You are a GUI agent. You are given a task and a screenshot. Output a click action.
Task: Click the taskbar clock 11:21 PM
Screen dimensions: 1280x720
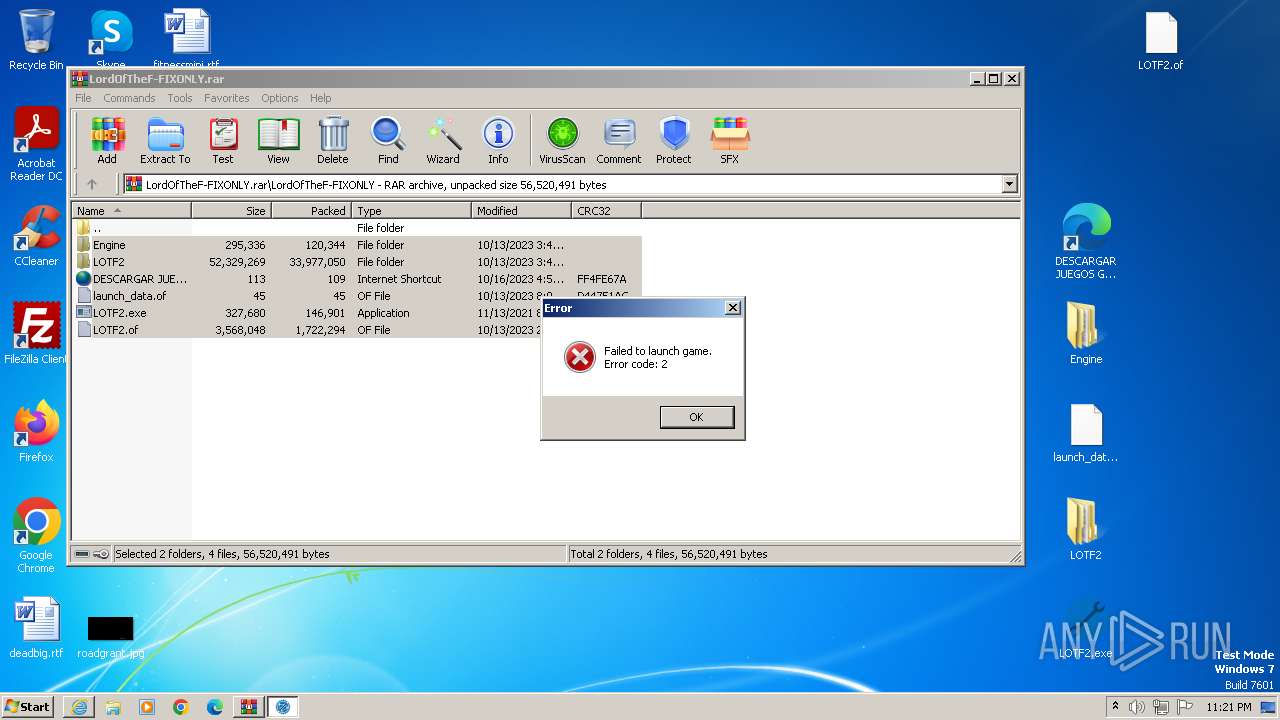[x=1228, y=707]
